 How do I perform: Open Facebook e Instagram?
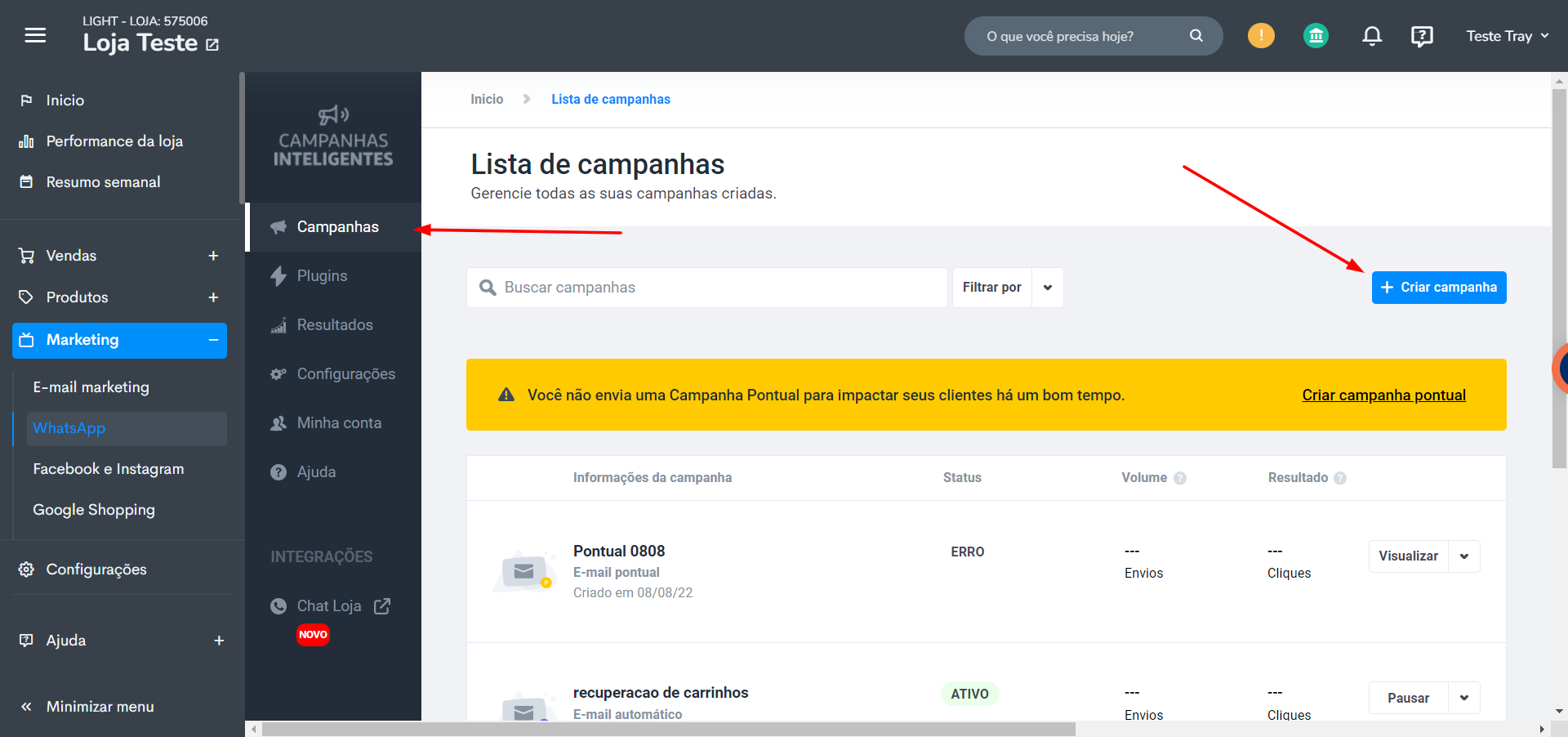point(109,469)
